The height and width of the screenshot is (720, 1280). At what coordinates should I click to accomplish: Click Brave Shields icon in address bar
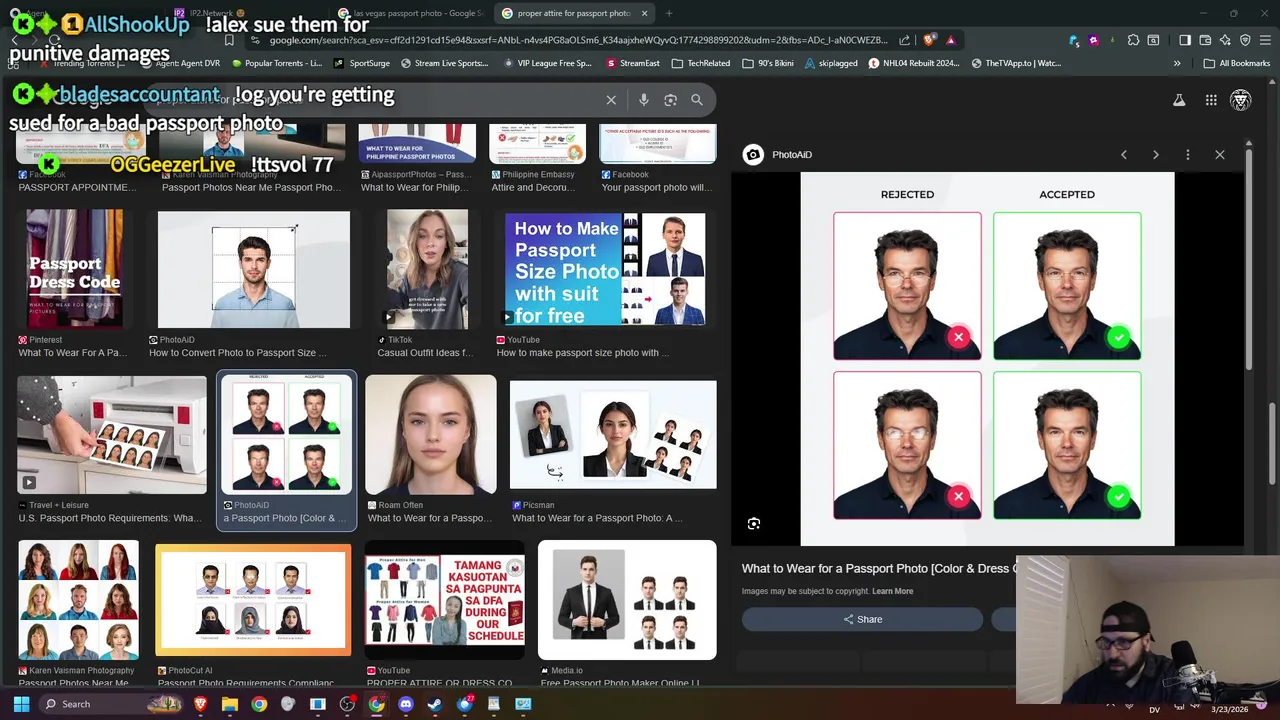[929, 40]
